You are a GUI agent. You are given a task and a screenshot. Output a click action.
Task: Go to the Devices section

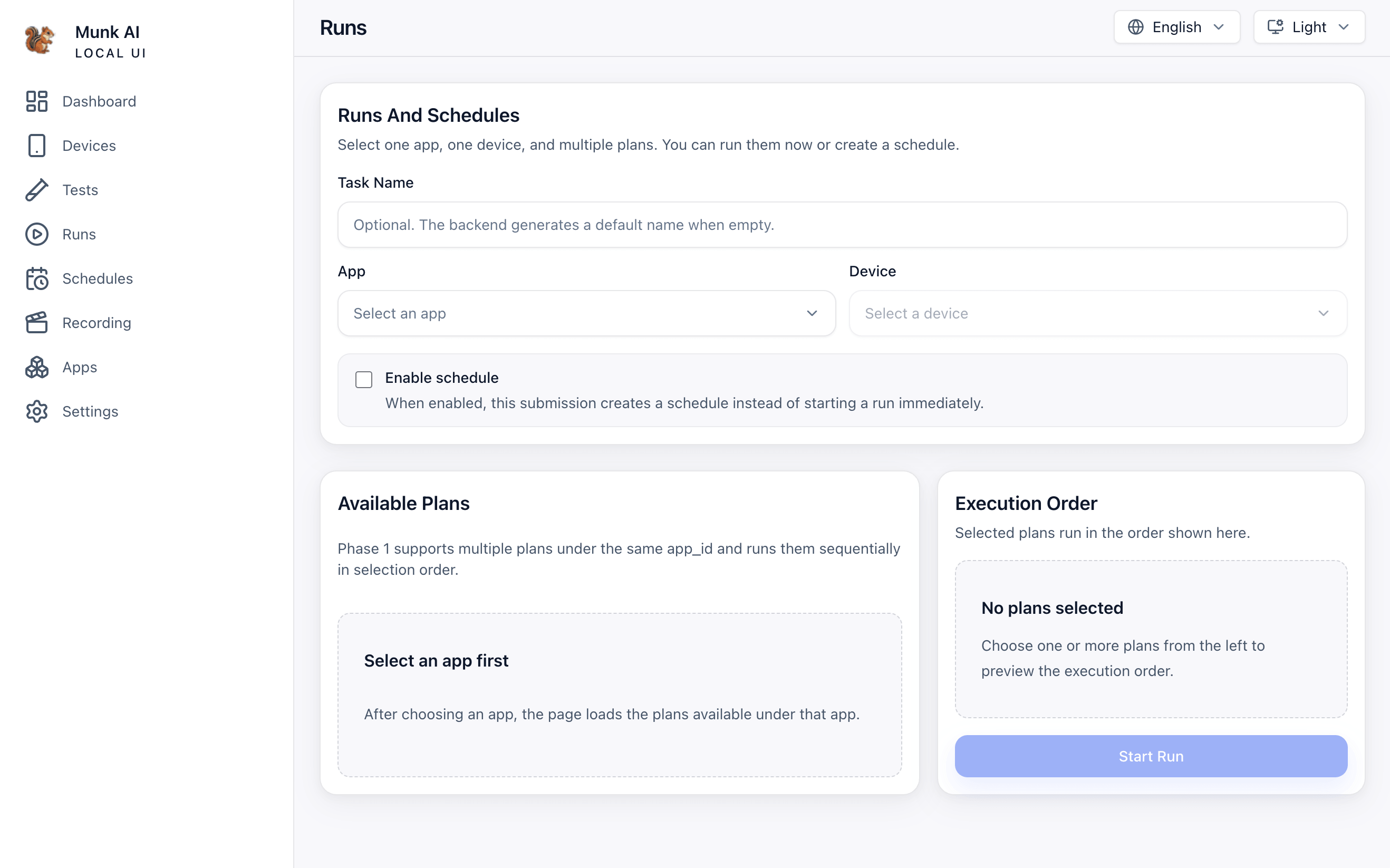pos(89,145)
